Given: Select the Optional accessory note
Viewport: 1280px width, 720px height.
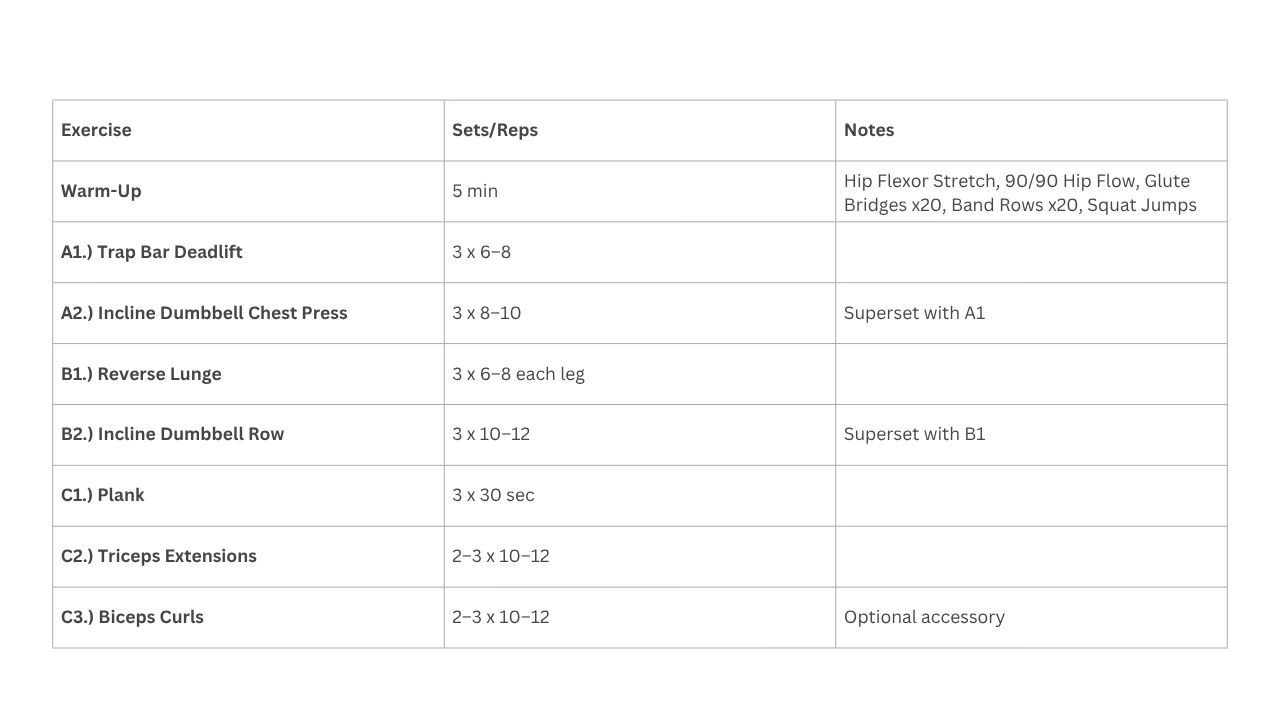Looking at the screenshot, I should coord(924,617).
